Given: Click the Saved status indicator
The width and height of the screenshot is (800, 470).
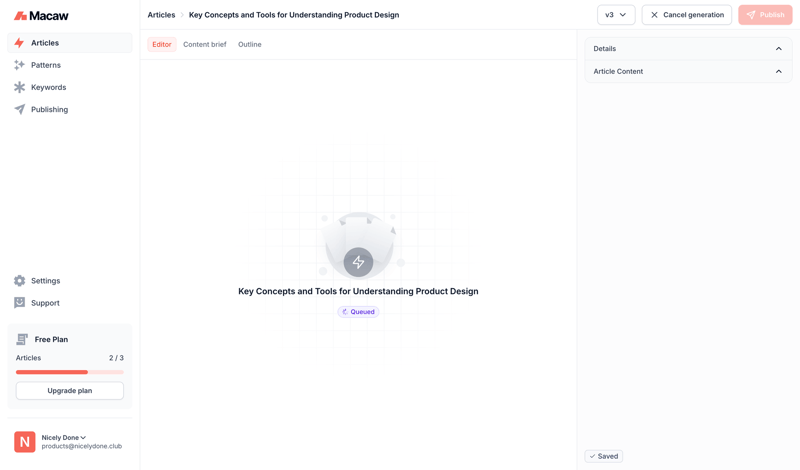Looking at the screenshot, I should 604,456.
